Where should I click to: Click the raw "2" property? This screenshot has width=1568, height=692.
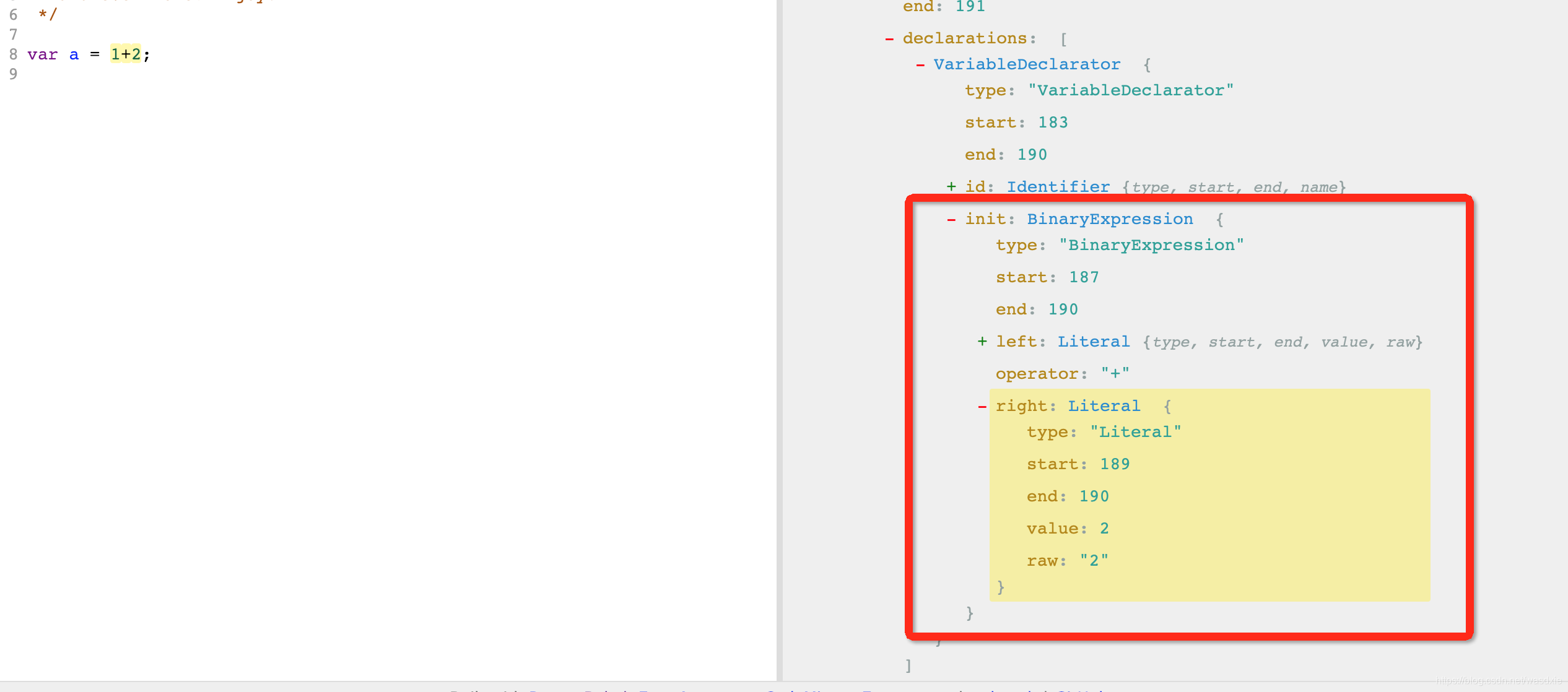click(1068, 561)
